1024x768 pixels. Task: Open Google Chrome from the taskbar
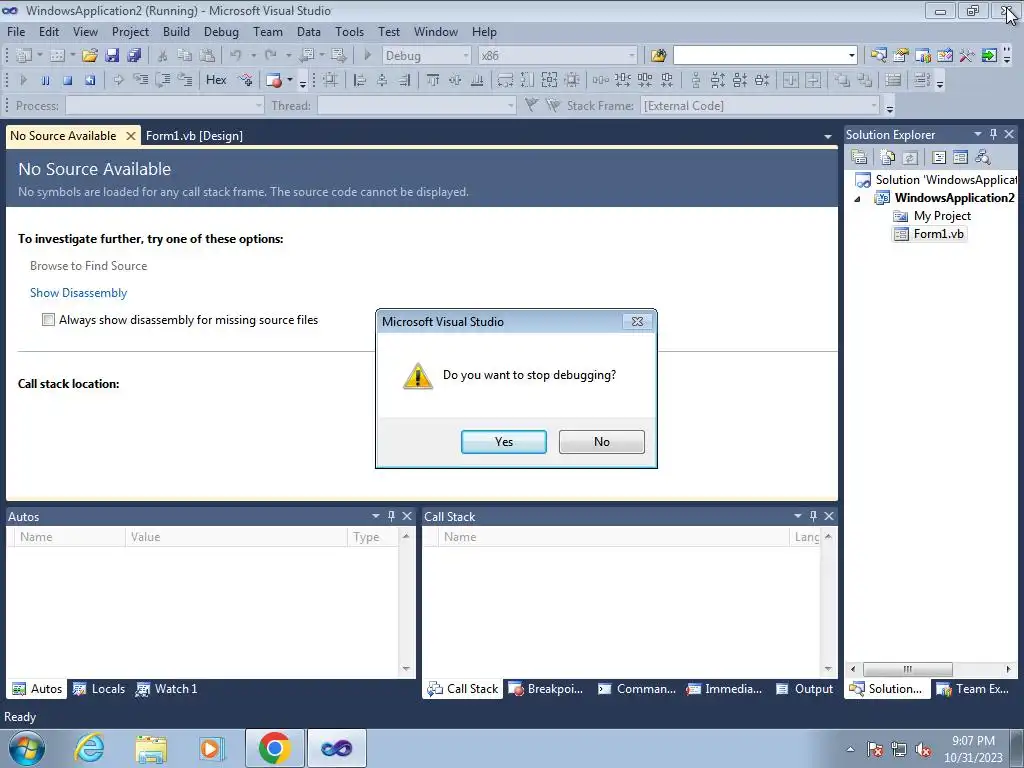tap(274, 748)
